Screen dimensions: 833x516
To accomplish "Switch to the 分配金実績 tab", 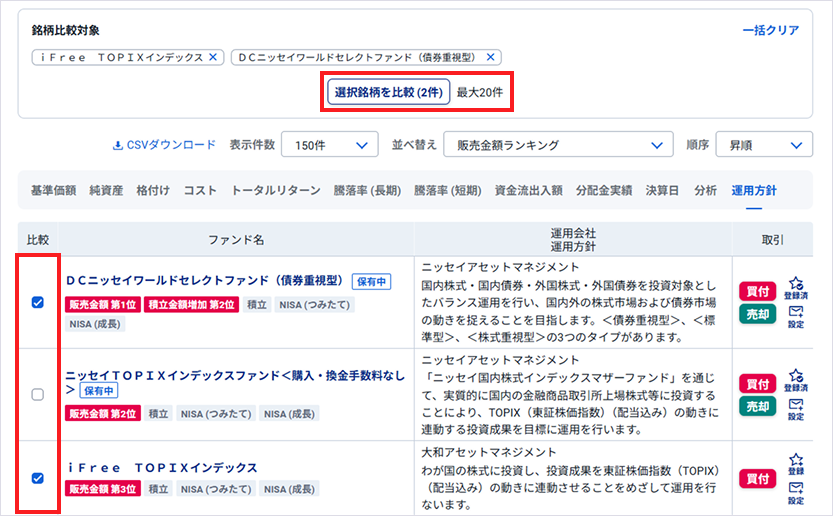I will click(604, 190).
